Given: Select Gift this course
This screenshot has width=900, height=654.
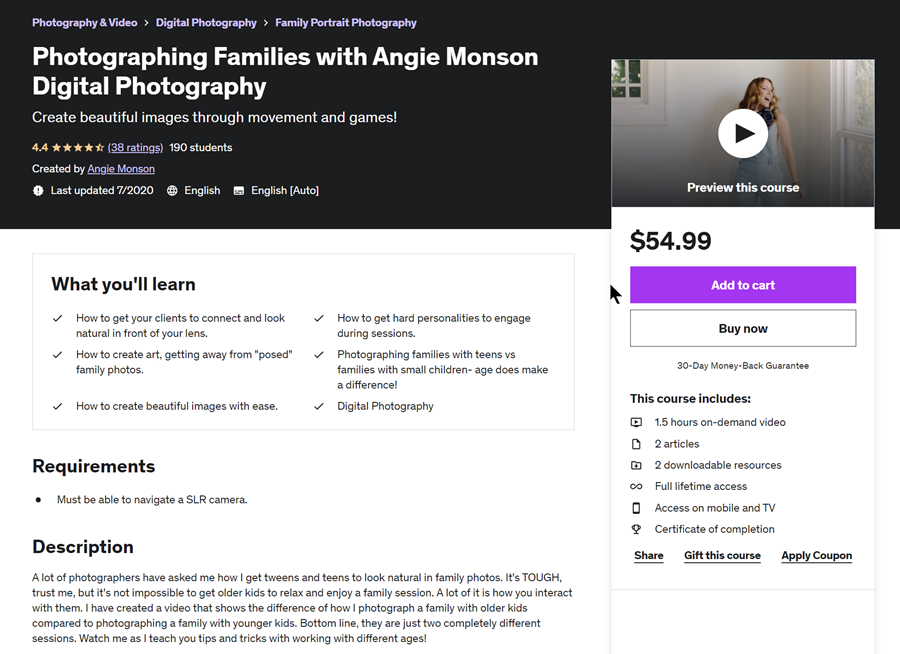Looking at the screenshot, I should pos(722,556).
